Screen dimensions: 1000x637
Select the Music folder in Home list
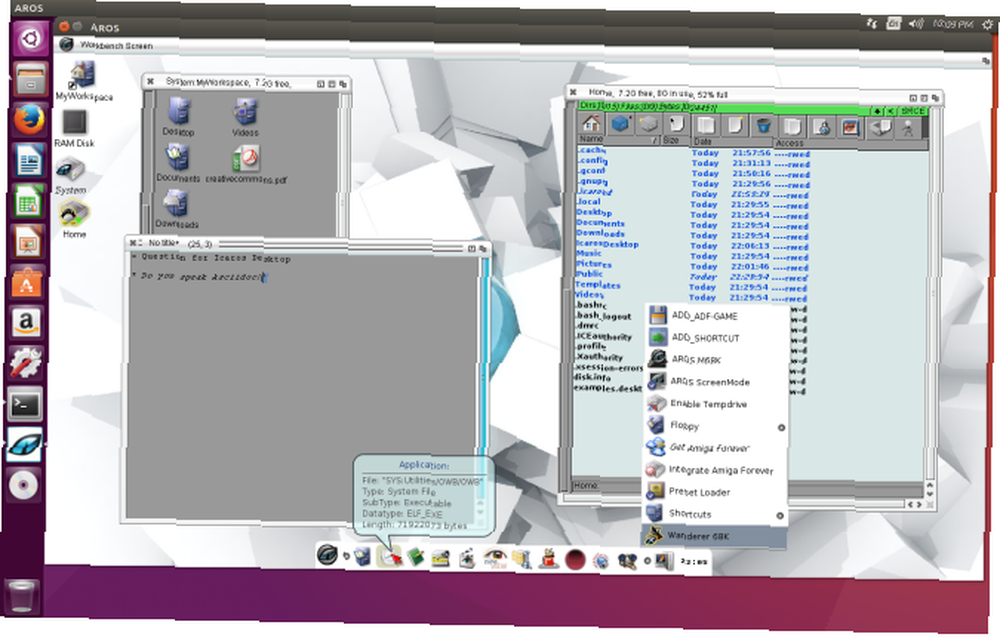click(589, 253)
